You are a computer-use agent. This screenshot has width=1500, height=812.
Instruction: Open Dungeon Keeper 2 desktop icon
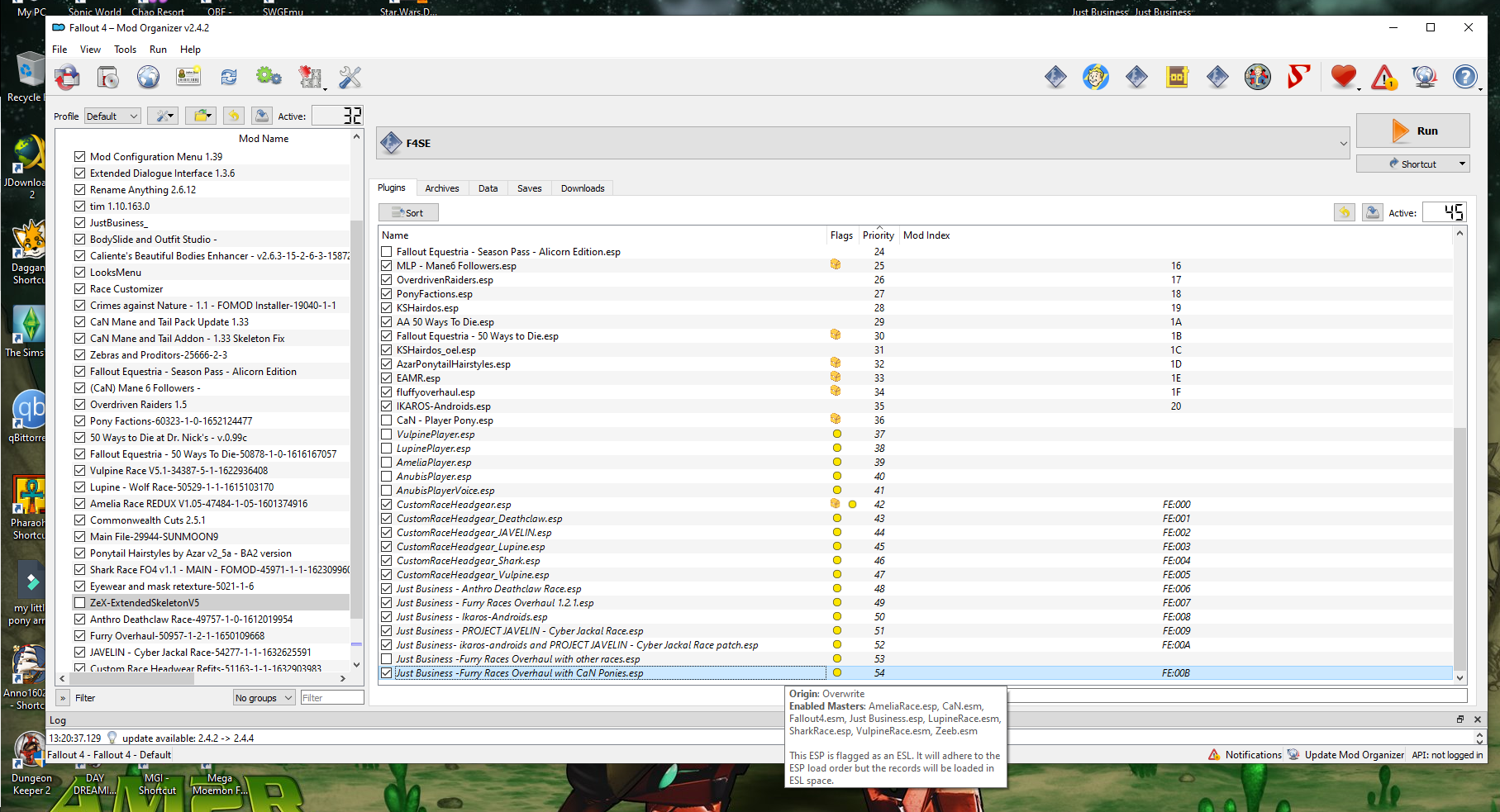31,764
